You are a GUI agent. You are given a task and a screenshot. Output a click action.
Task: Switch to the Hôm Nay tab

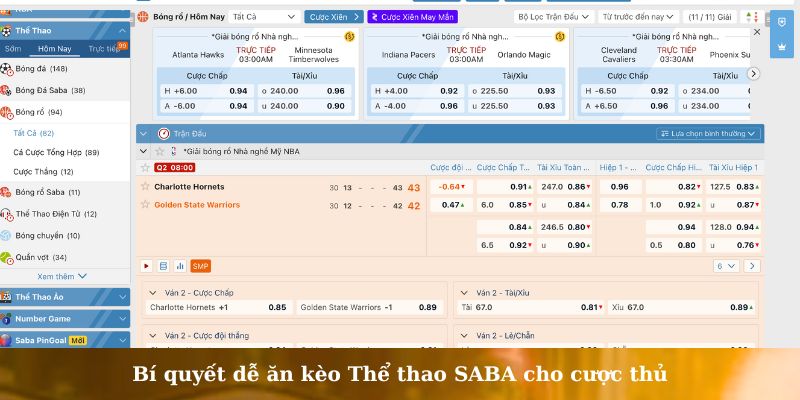[x=55, y=49]
